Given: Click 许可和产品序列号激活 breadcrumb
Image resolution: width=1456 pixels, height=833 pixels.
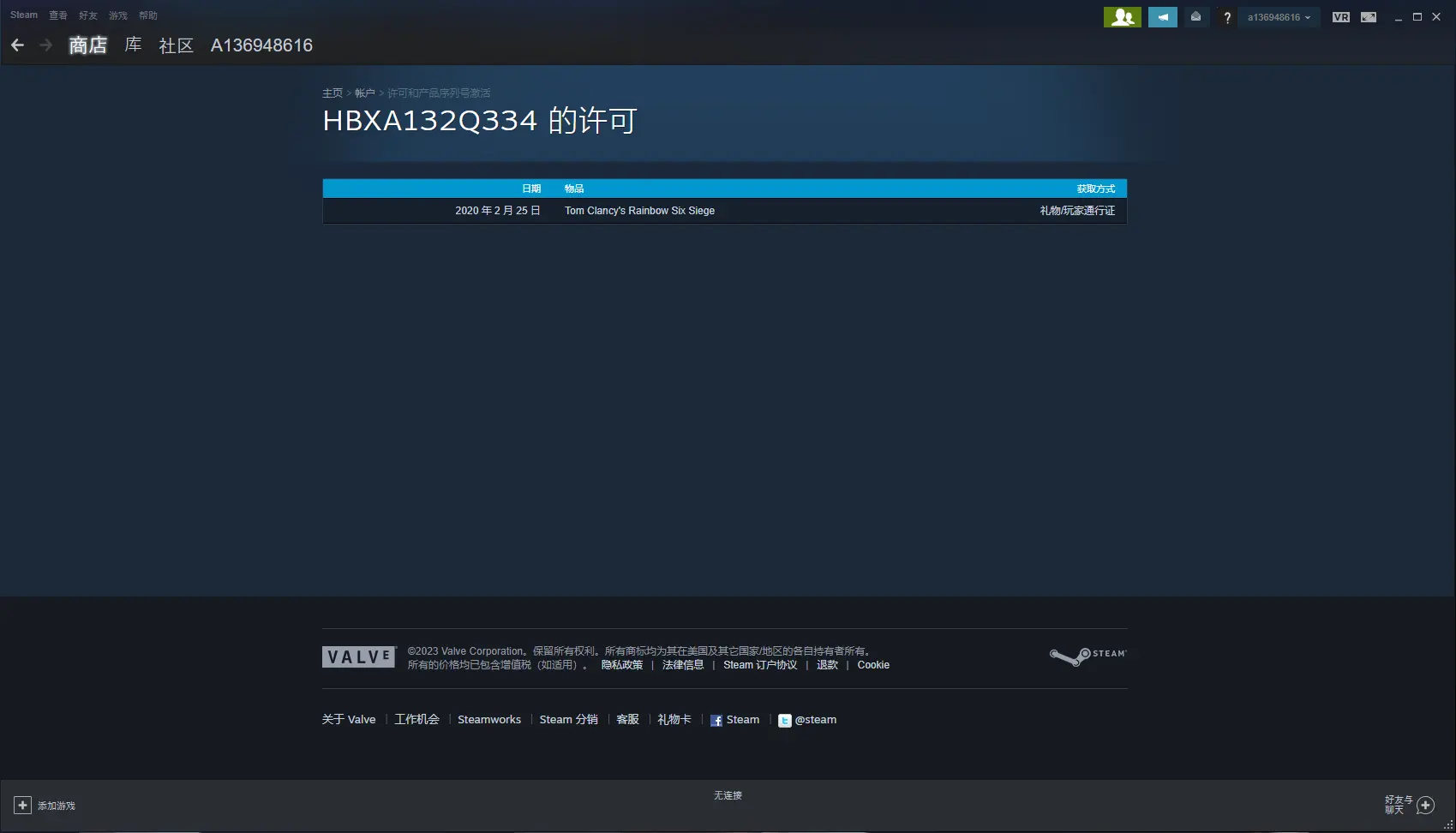Looking at the screenshot, I should [439, 93].
